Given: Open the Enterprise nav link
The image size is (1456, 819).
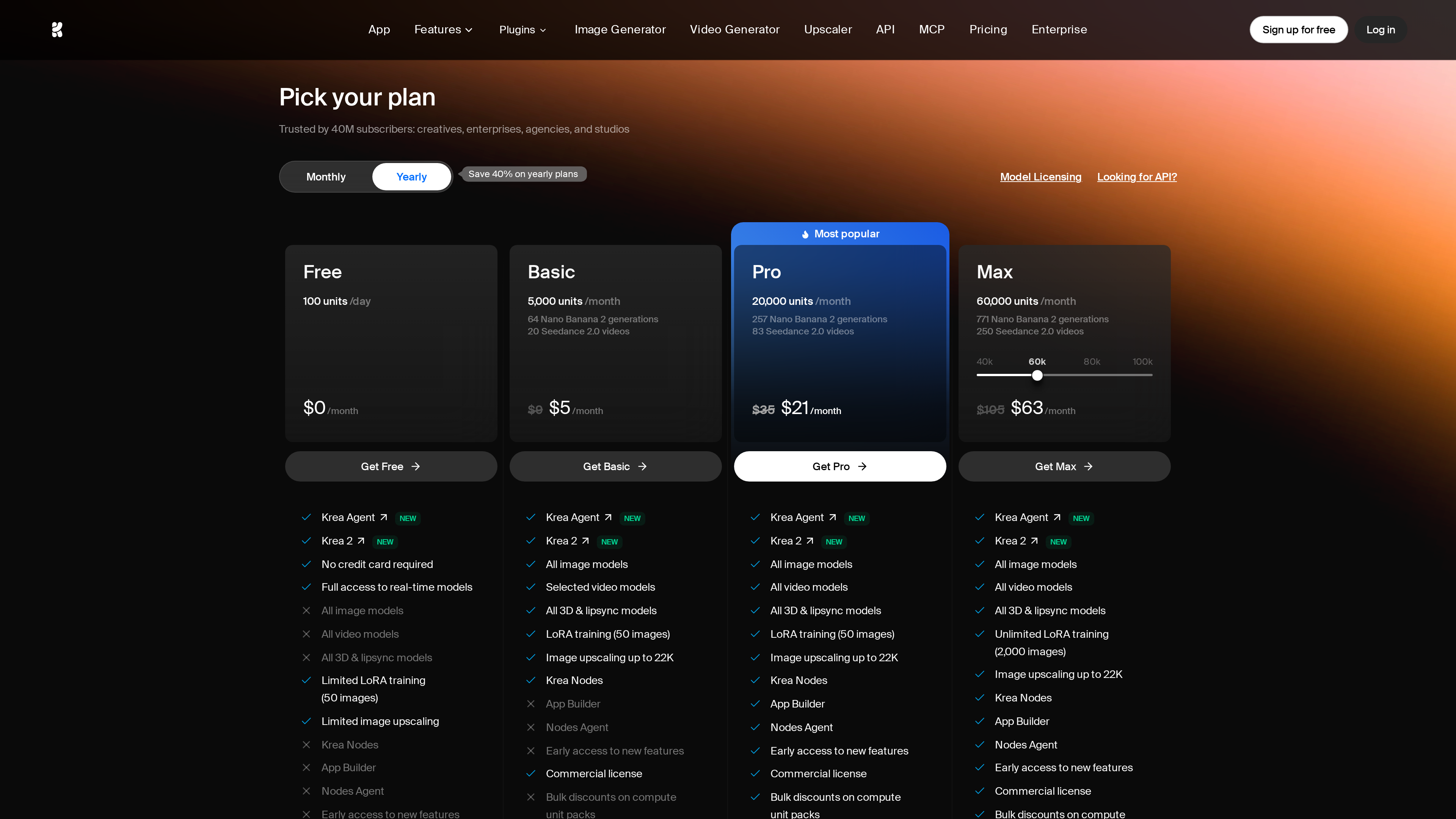Looking at the screenshot, I should pos(1059,30).
